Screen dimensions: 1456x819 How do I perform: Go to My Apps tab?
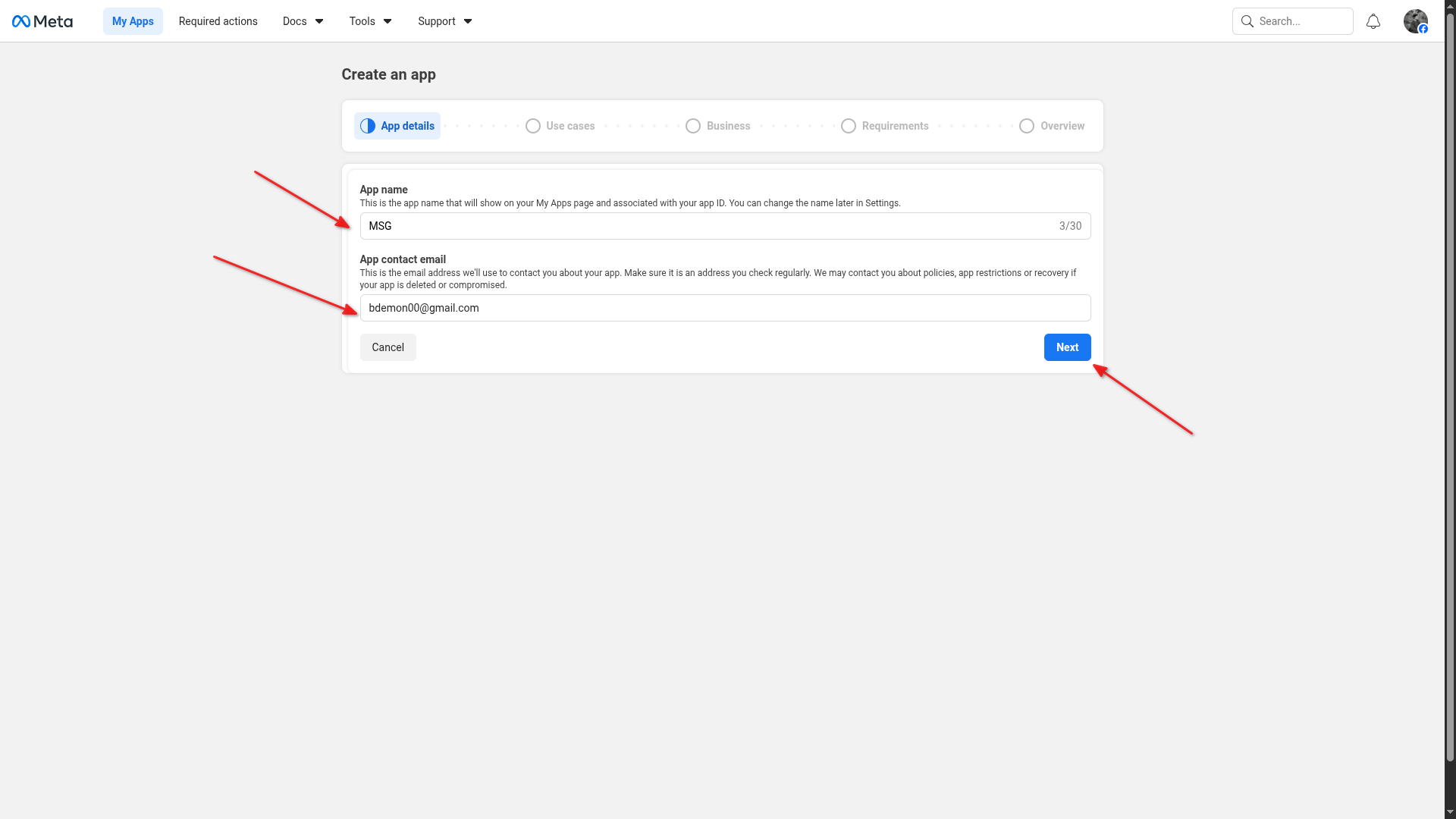133,21
